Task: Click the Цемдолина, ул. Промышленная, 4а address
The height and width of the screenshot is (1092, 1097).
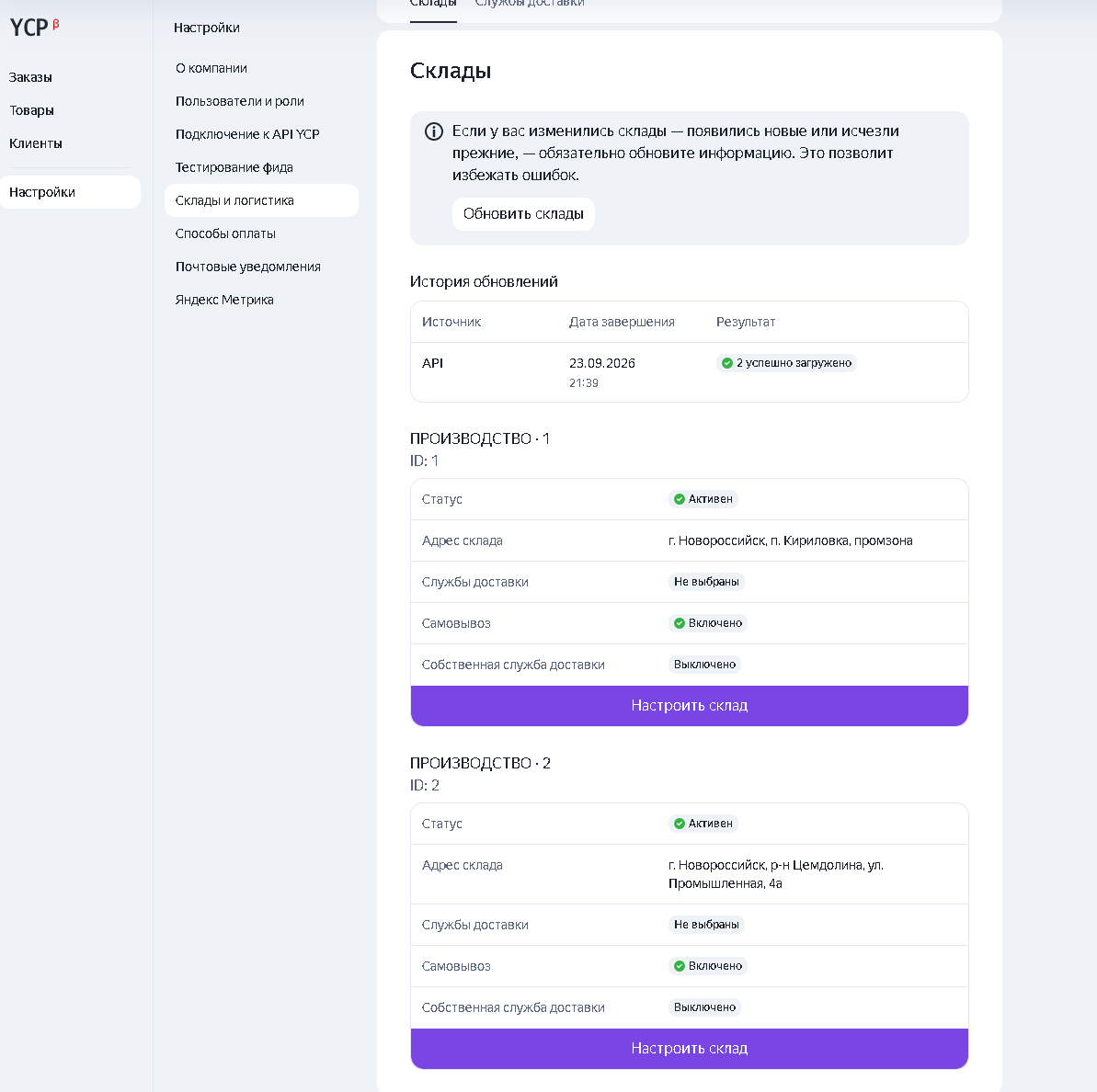Action: point(776,874)
